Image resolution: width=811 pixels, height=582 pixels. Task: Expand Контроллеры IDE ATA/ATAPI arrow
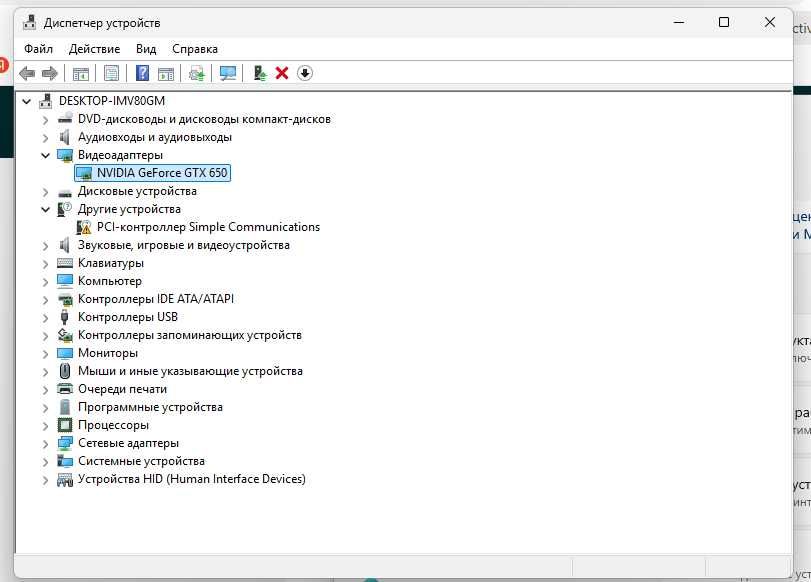click(46, 300)
